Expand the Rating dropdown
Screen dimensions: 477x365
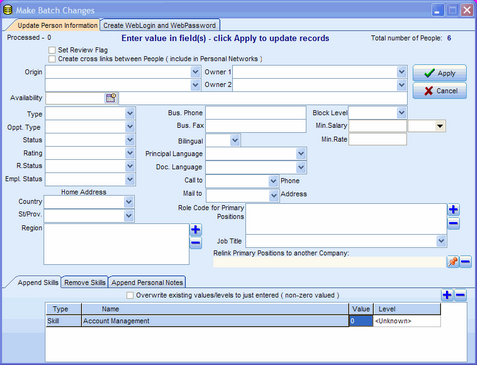[130, 153]
